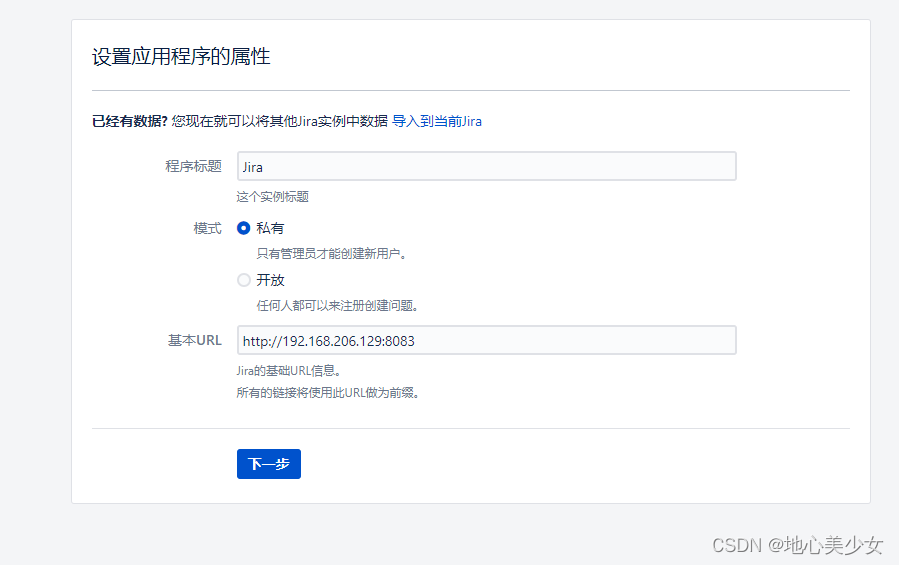Click the 程序标题 field label

tap(194, 166)
